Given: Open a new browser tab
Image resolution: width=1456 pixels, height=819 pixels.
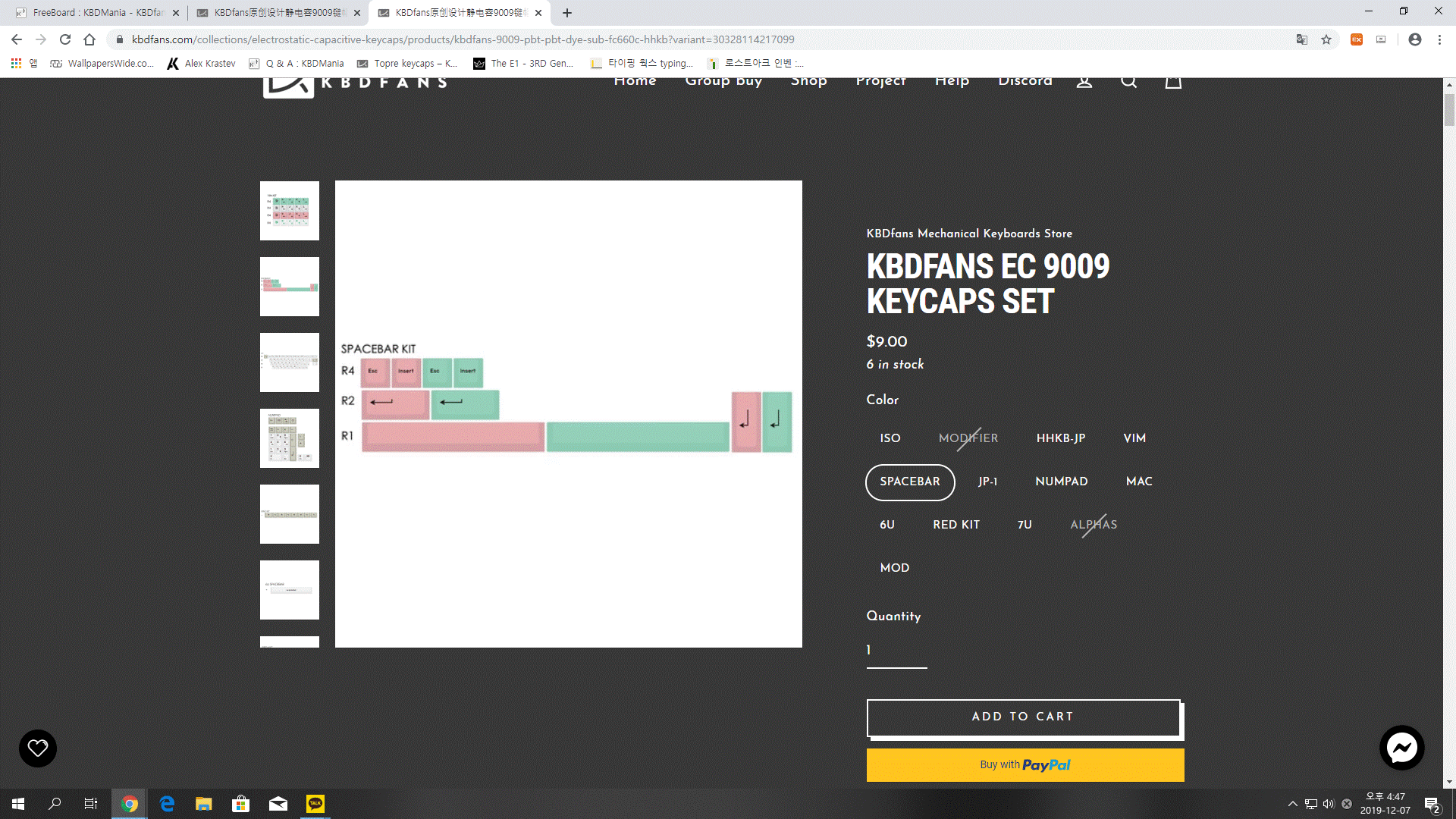Looking at the screenshot, I should 567,13.
